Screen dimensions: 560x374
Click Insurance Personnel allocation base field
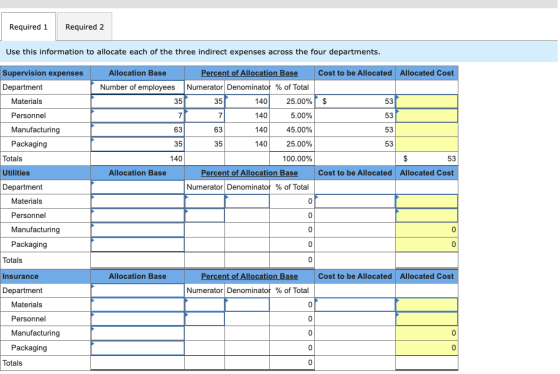click(138, 319)
